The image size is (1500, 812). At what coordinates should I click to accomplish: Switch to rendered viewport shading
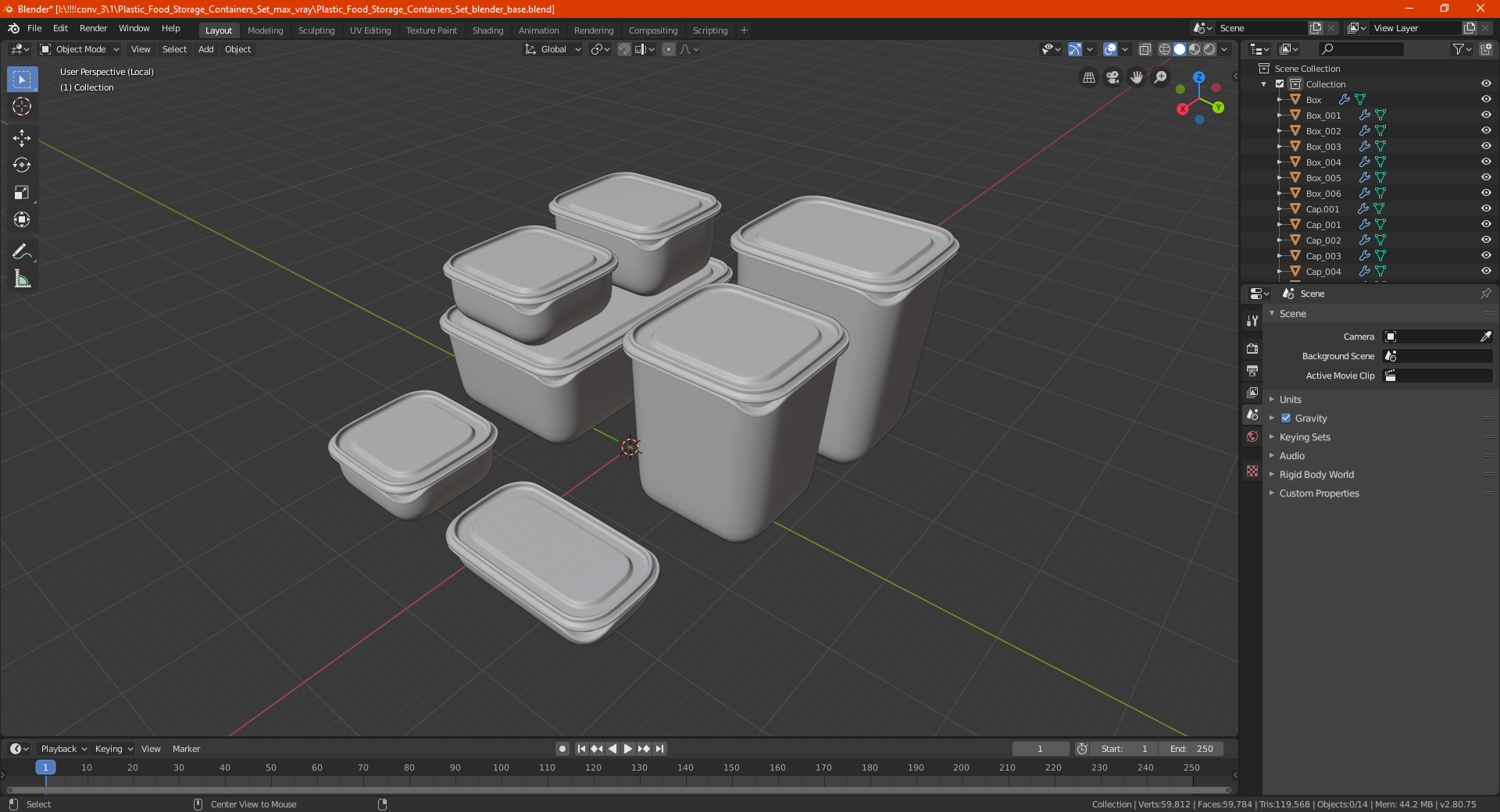[x=1209, y=49]
